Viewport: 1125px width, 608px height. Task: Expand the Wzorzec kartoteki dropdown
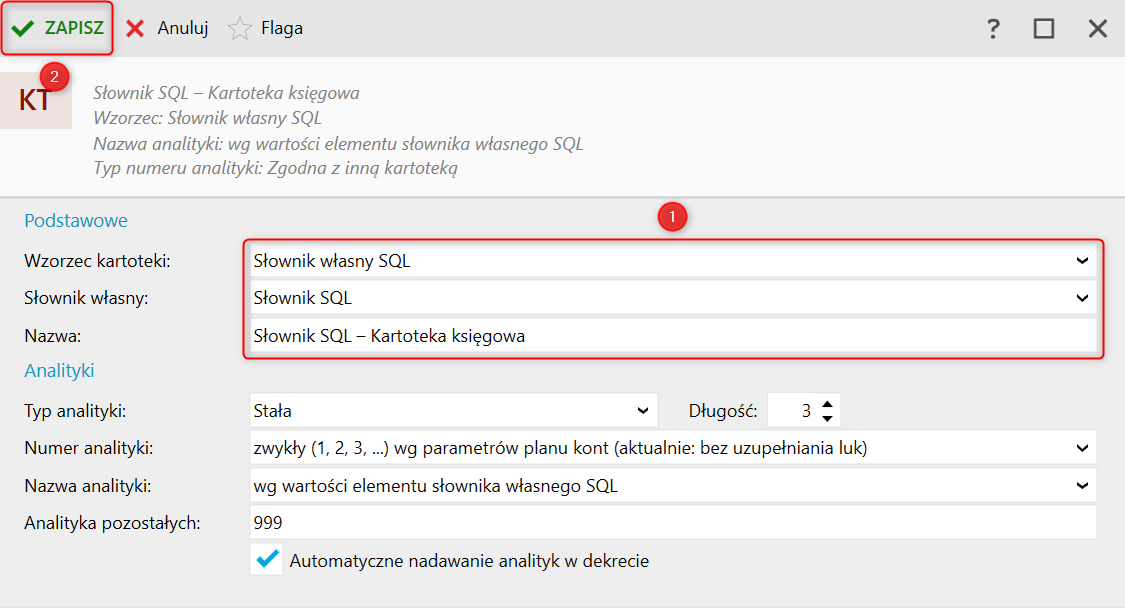pyautogui.click(x=1081, y=261)
